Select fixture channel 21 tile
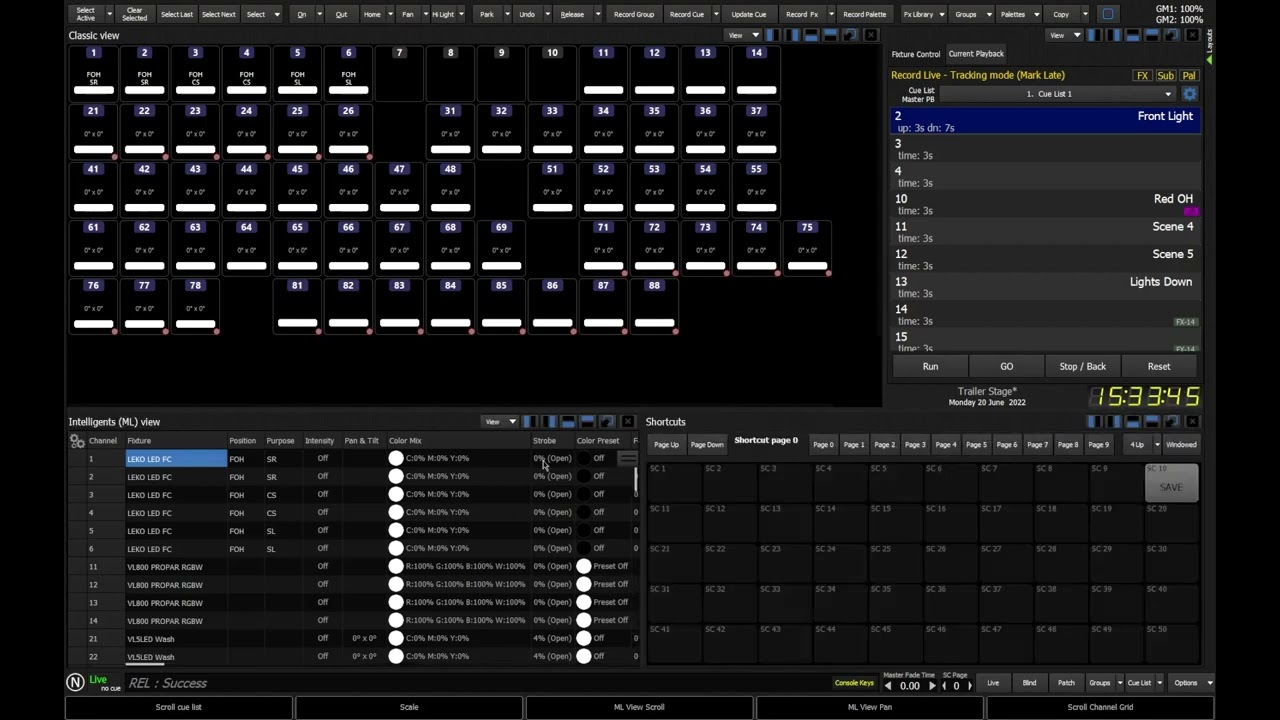 pyautogui.click(x=93, y=130)
